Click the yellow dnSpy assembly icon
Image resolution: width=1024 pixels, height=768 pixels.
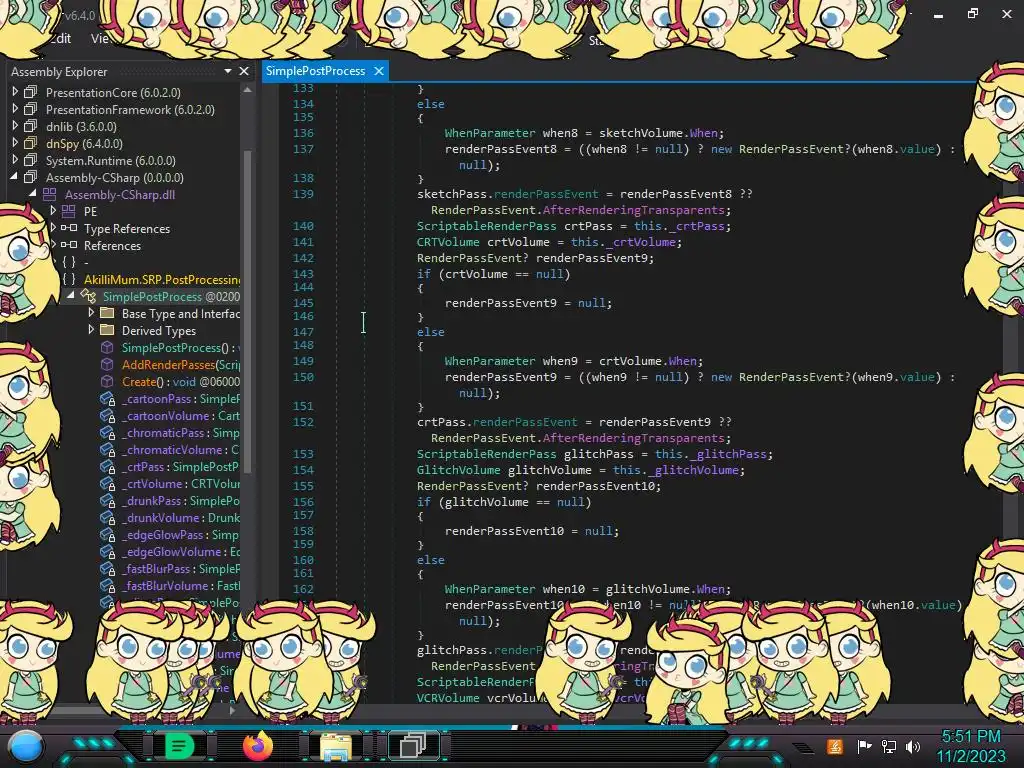[x=30, y=143]
